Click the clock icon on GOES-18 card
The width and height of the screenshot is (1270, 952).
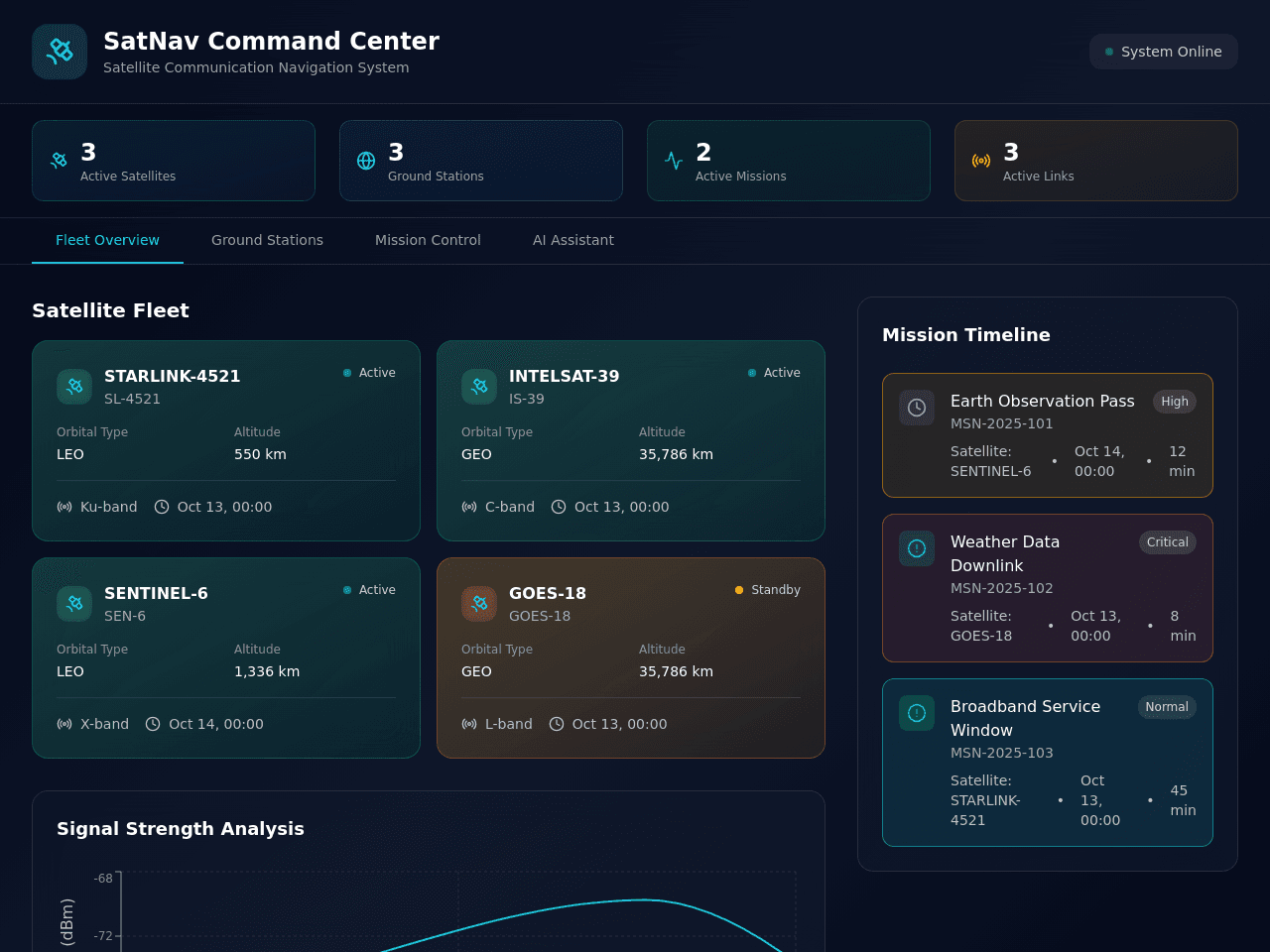pyautogui.click(x=557, y=724)
